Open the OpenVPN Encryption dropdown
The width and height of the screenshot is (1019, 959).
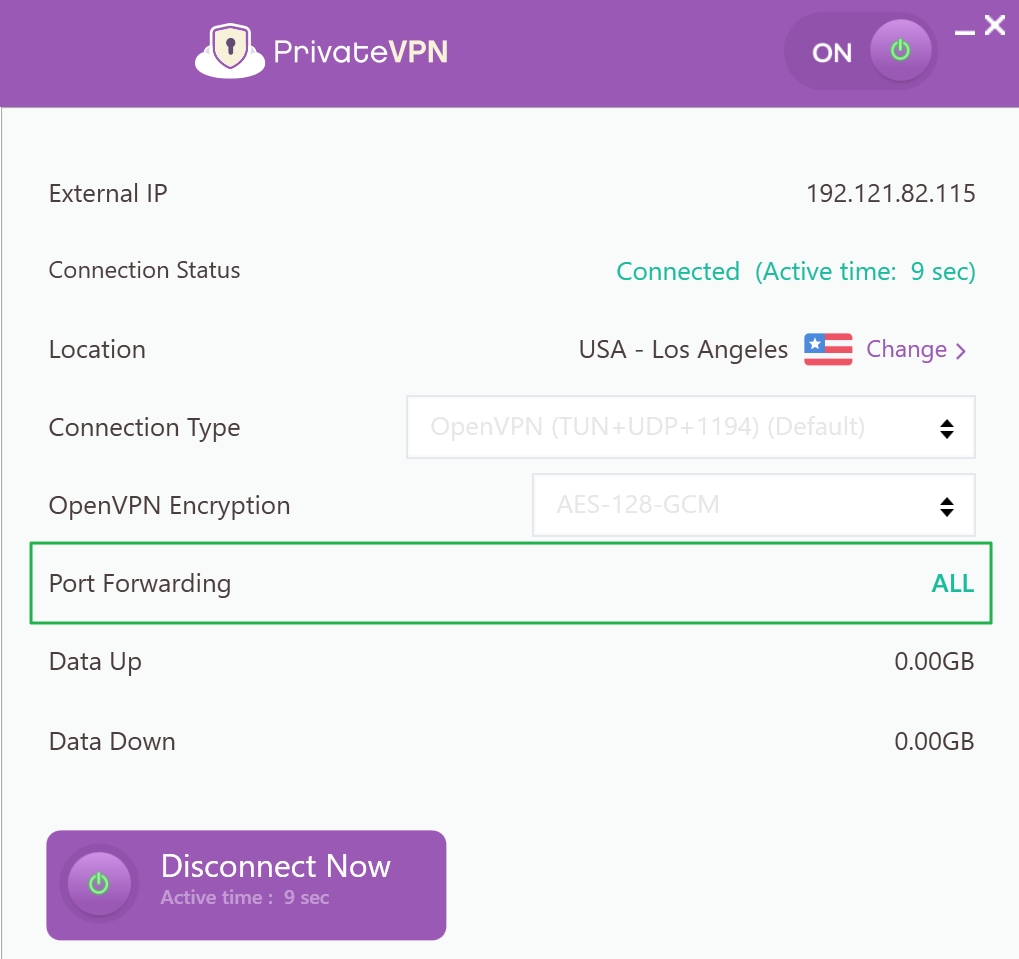753,505
